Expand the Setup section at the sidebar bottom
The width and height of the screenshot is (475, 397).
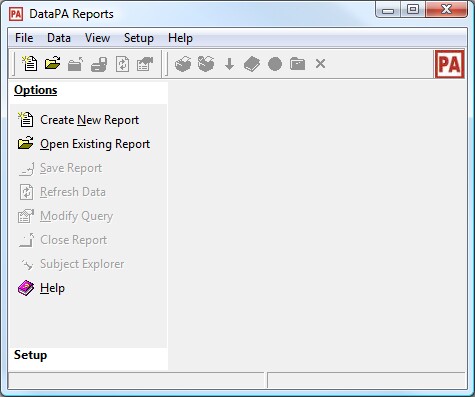[x=30, y=355]
